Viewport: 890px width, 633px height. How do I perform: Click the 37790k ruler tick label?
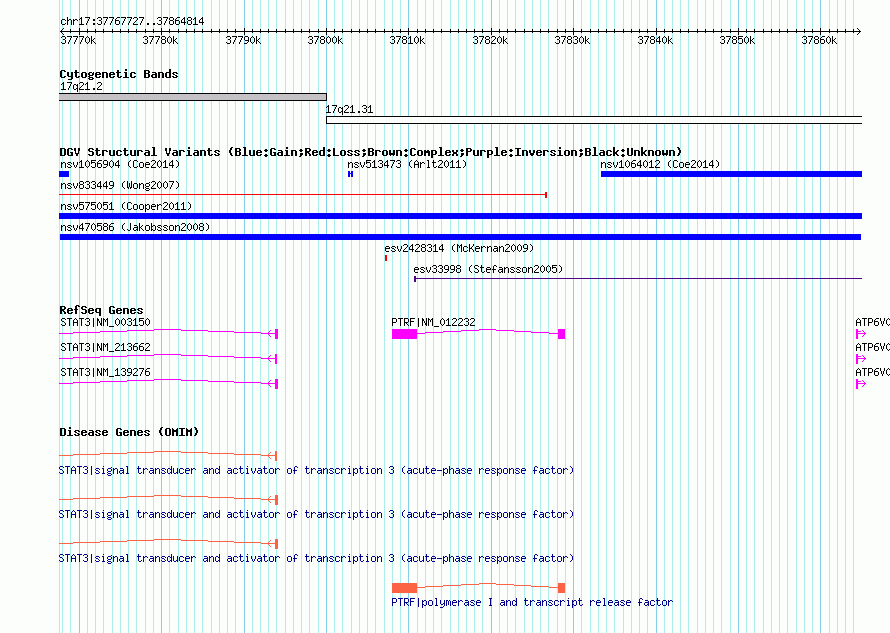(243, 40)
